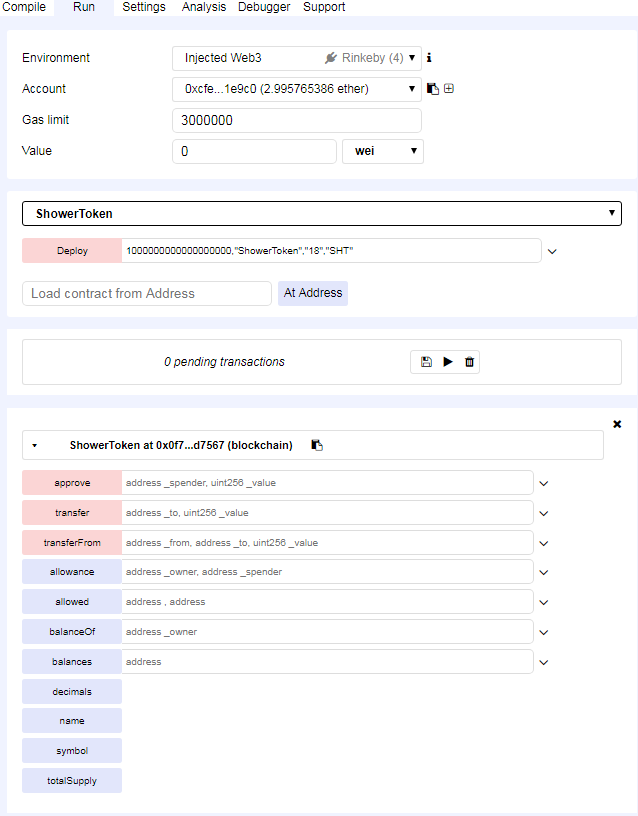
Task: Call the allowance function
Action: (x=72, y=572)
